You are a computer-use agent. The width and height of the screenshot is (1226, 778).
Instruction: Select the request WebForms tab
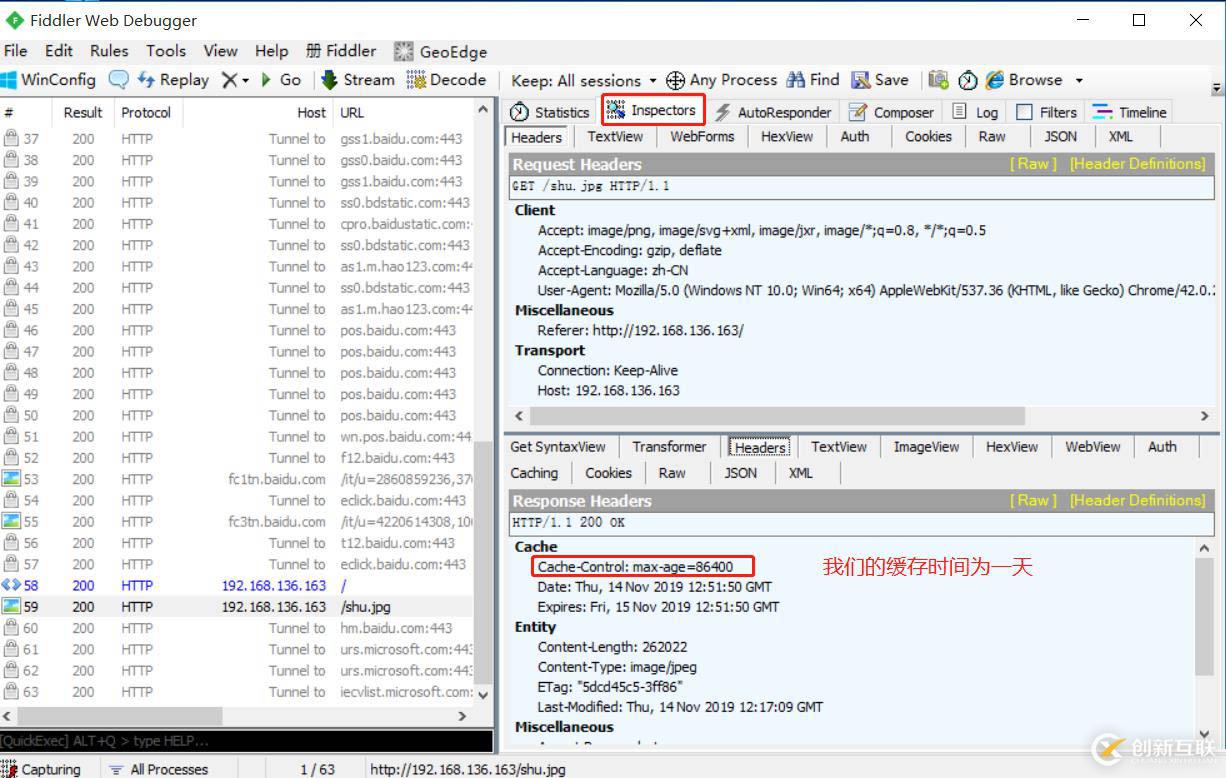(x=702, y=137)
